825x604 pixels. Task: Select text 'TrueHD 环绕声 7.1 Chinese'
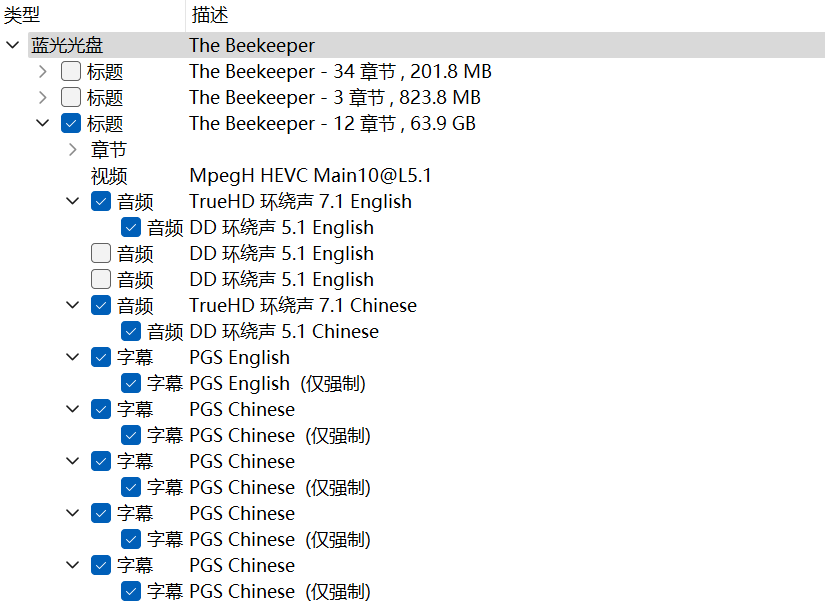pos(303,306)
